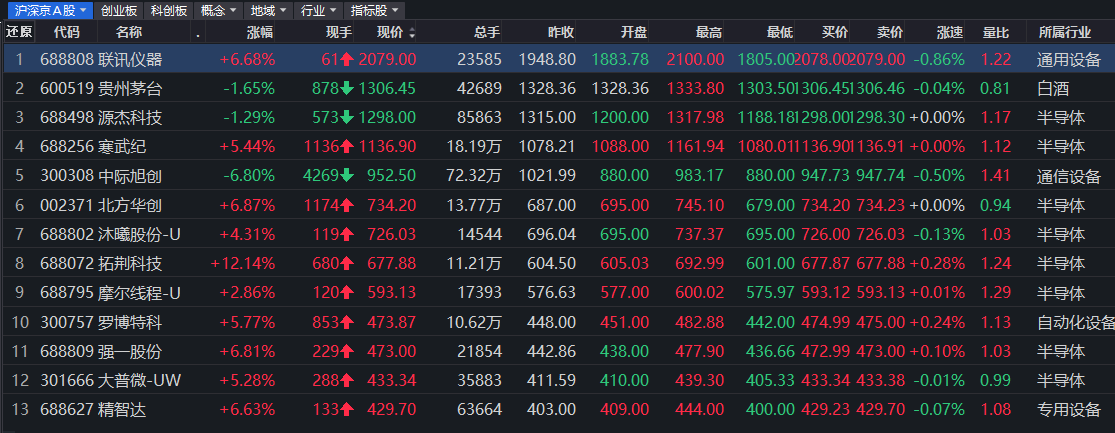Select stock 沐曦股份-U in the list
Viewport: 1115px width, 433px height.
coord(139,235)
